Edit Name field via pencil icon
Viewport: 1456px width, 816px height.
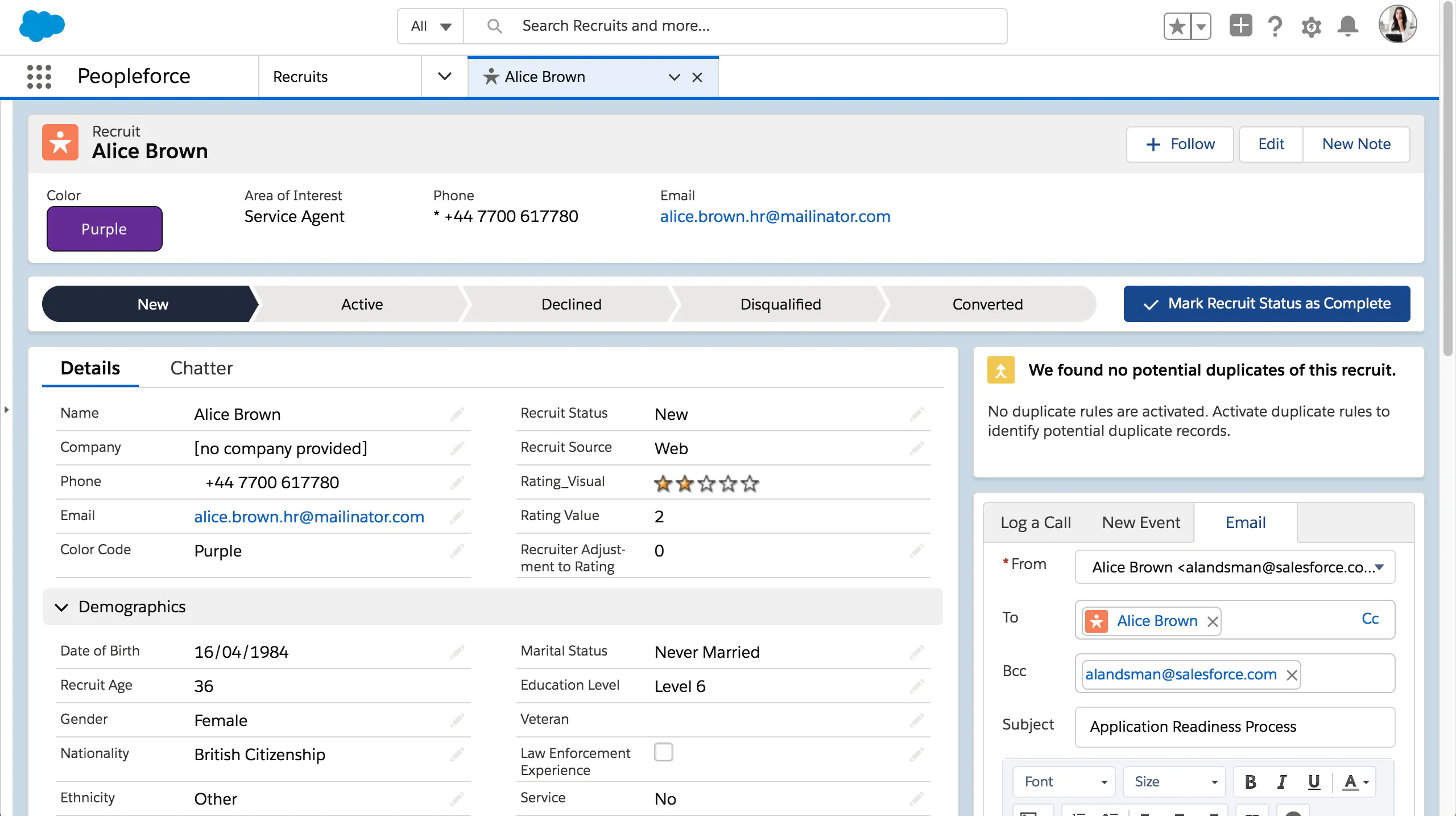pyautogui.click(x=457, y=414)
